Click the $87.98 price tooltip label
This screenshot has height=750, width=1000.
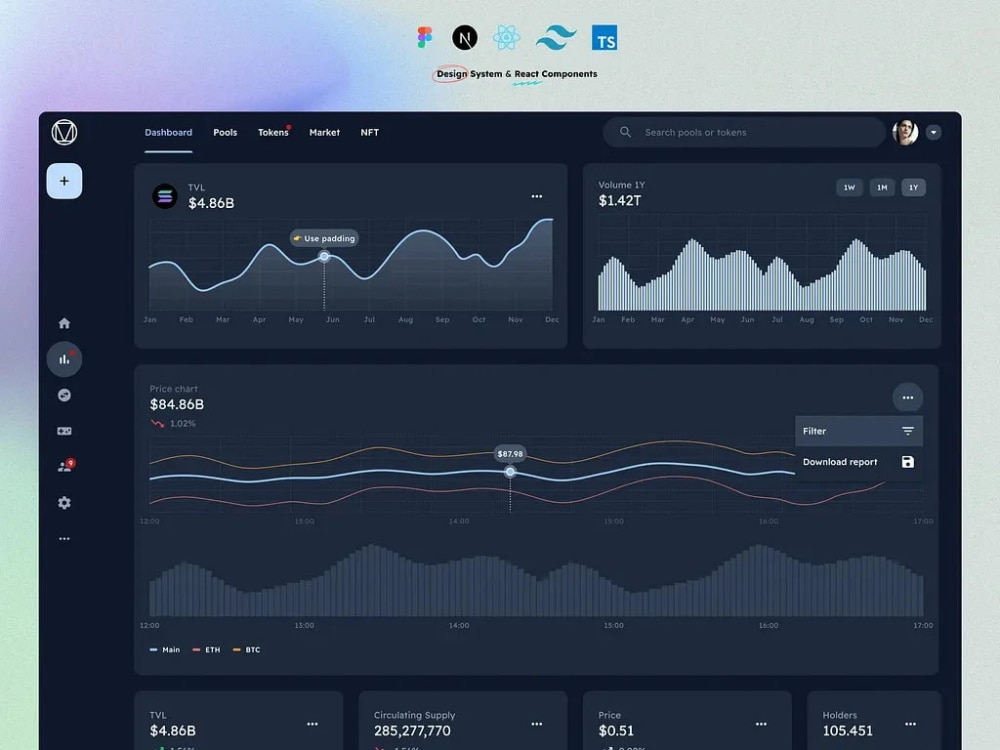pyautogui.click(x=510, y=454)
